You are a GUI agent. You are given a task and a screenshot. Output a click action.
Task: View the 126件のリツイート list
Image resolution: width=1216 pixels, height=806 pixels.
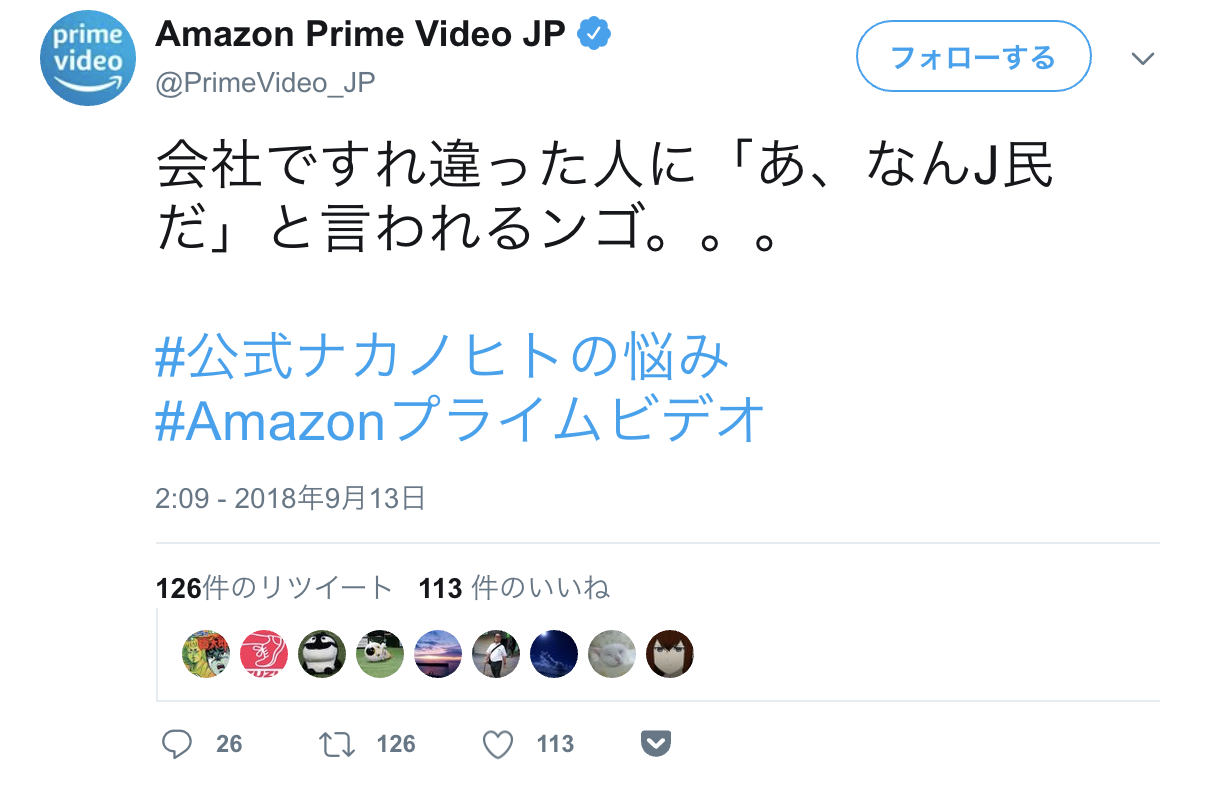pyautogui.click(x=275, y=588)
